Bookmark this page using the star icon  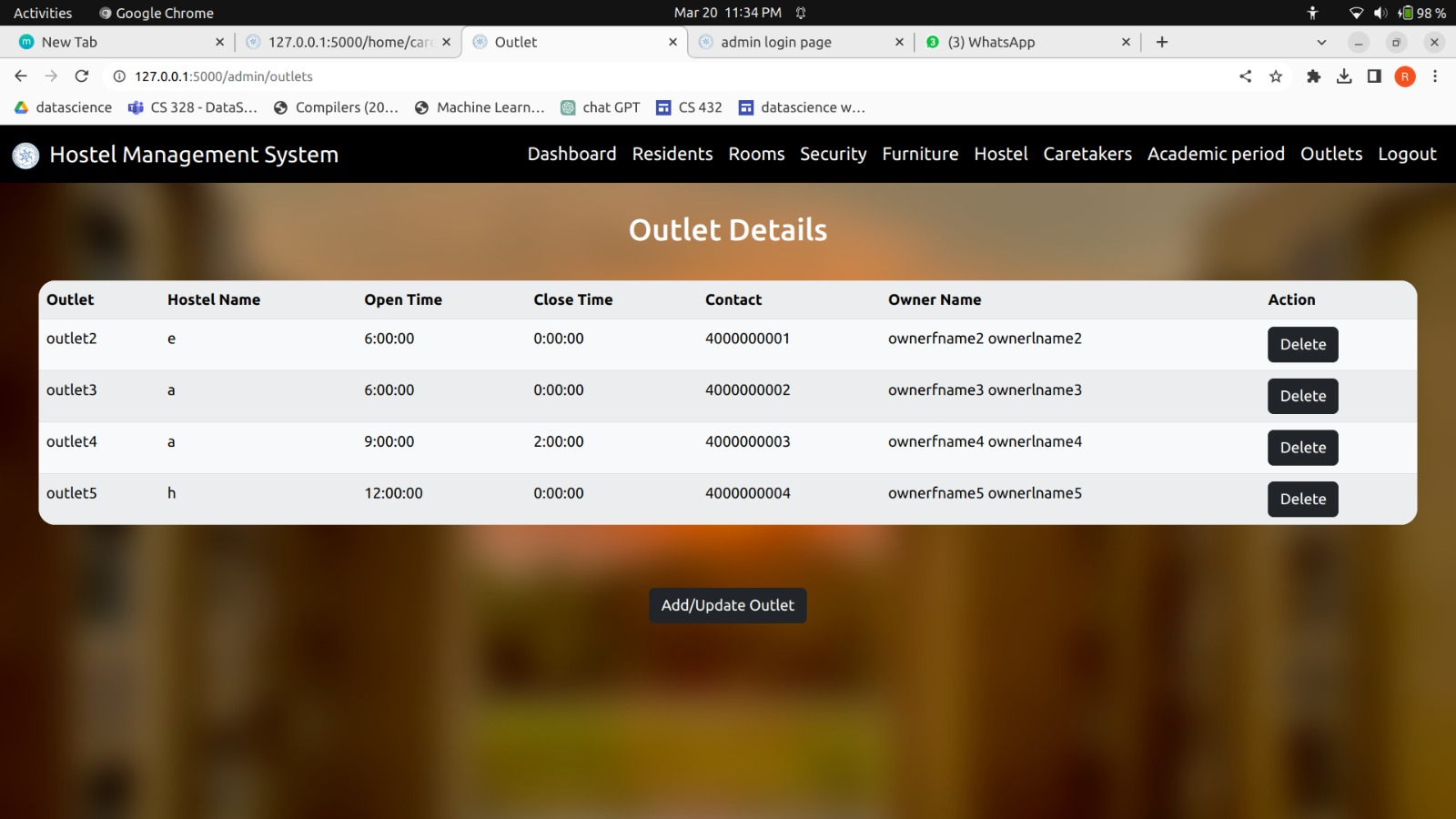[1278, 76]
